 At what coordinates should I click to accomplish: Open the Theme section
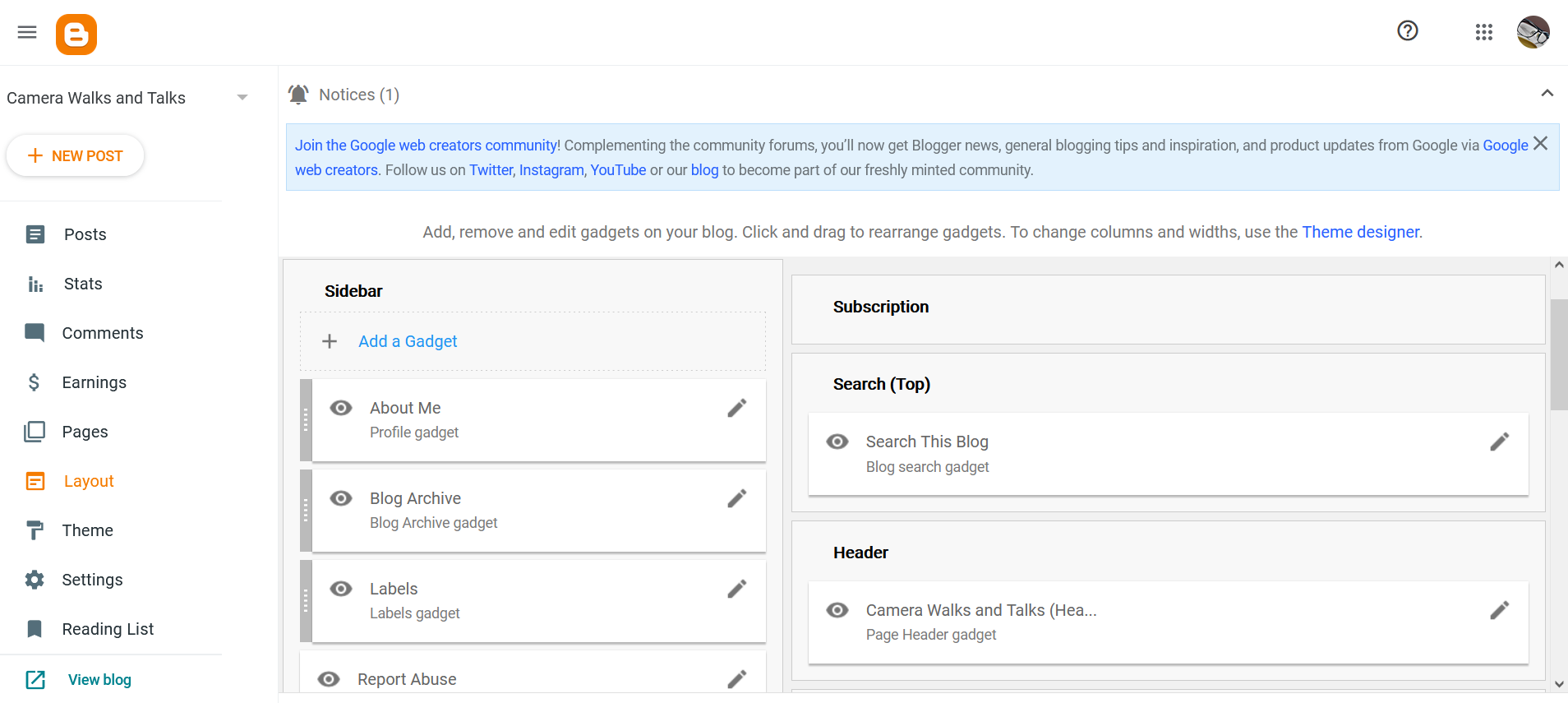click(x=87, y=530)
